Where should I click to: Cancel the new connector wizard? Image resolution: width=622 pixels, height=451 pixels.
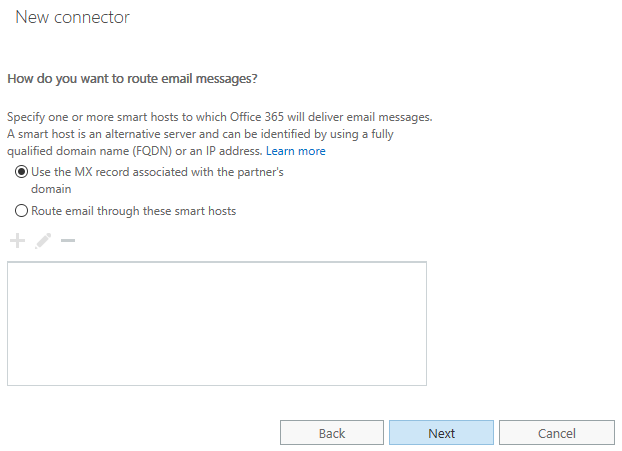[x=556, y=433]
